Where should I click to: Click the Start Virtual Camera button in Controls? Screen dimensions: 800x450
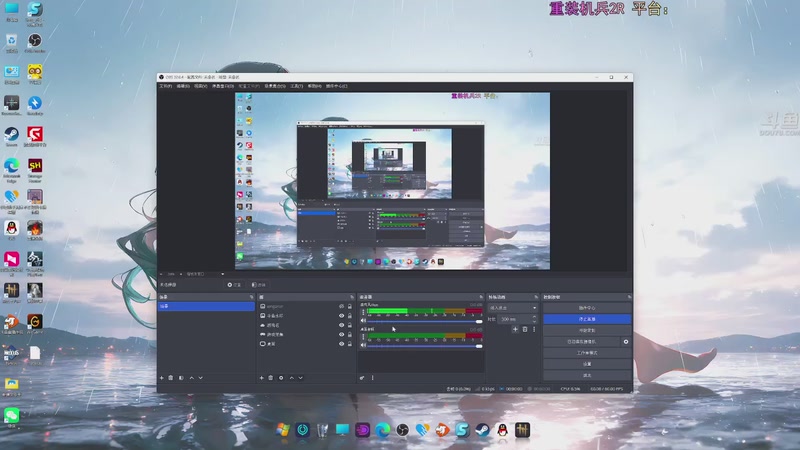pos(582,342)
